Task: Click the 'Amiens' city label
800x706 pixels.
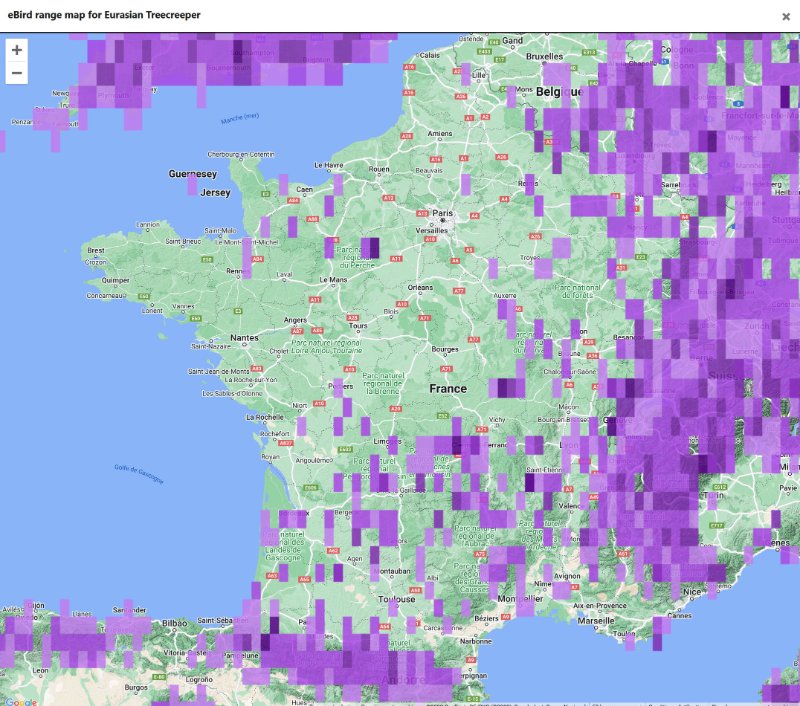Action: tap(440, 134)
